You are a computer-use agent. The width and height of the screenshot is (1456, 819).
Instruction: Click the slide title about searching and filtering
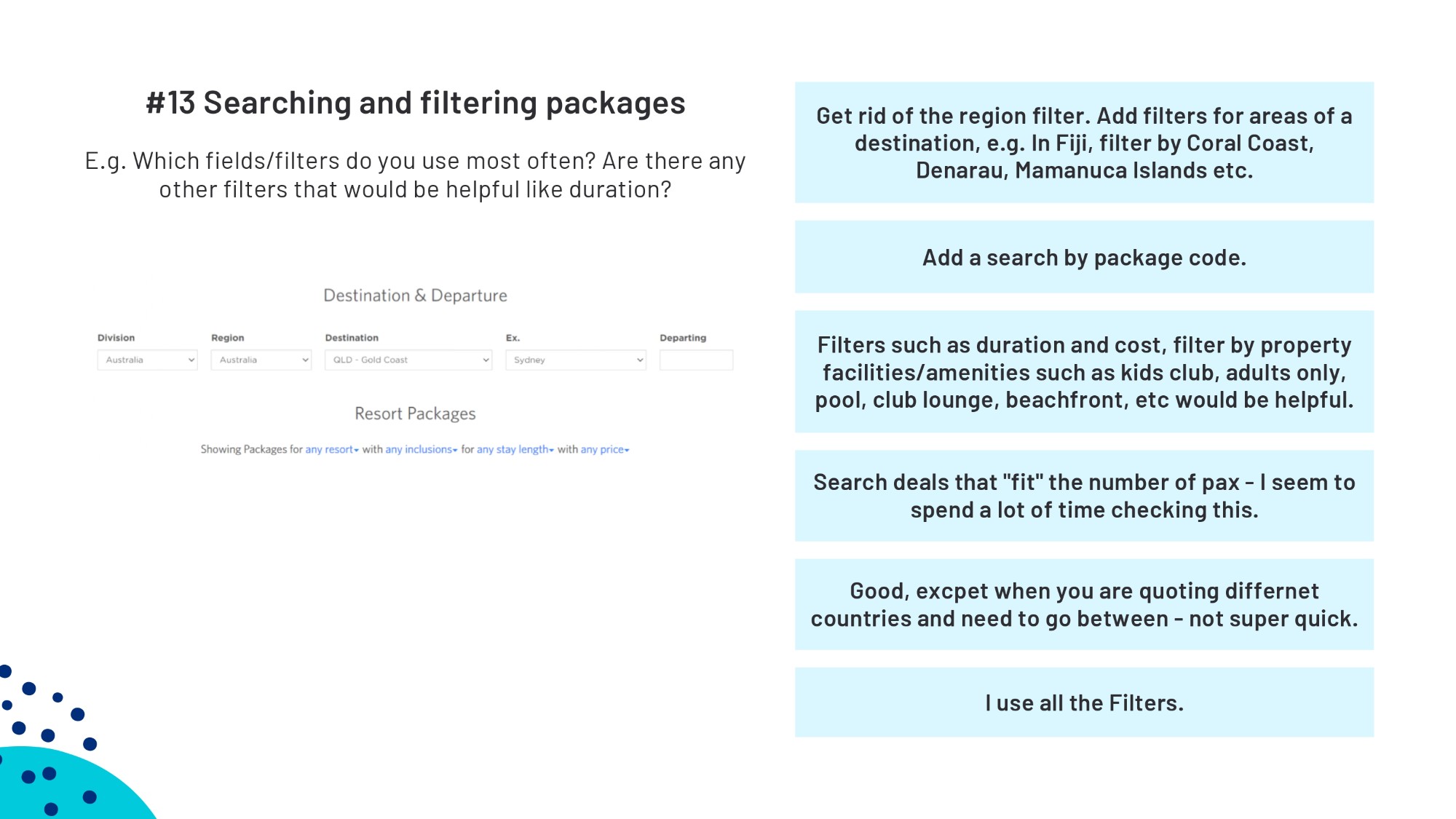(415, 103)
